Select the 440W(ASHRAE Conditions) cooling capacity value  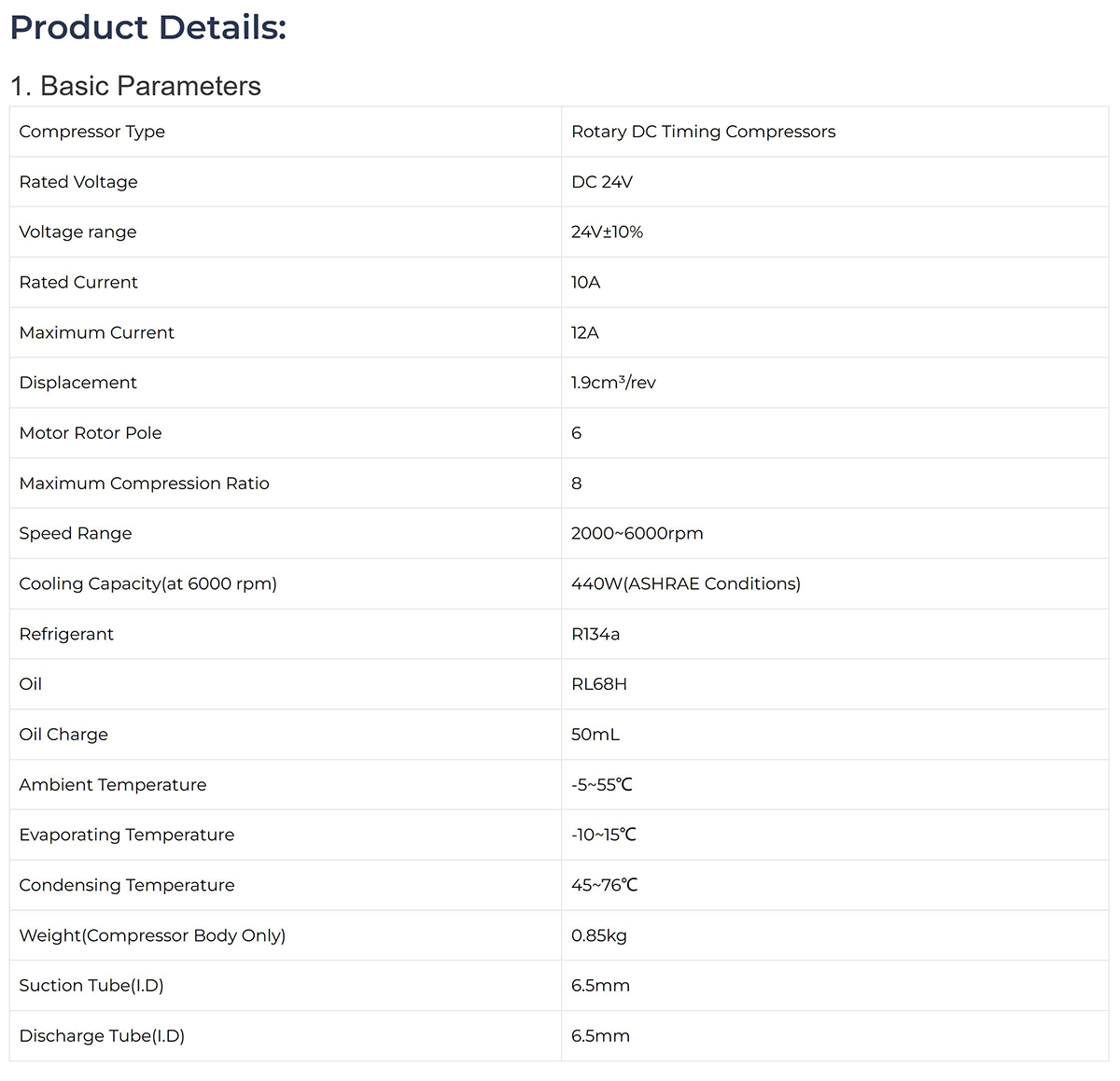[685, 584]
